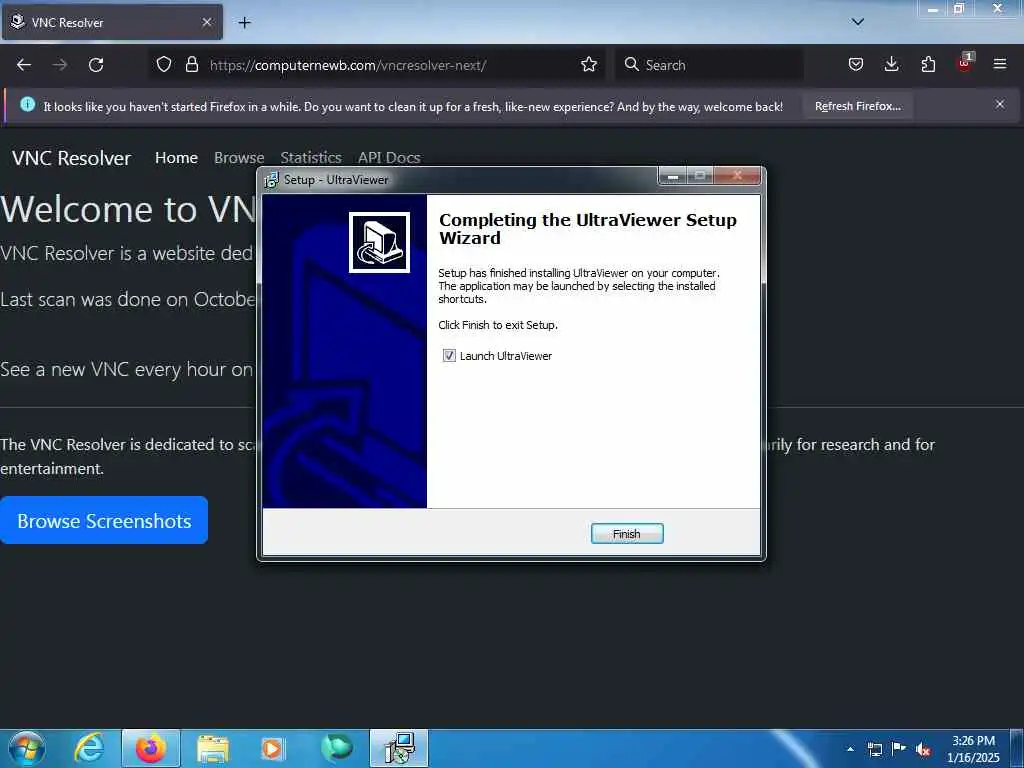The image size is (1024, 768).
Task: Open the Home nav link
Action: [x=176, y=157]
